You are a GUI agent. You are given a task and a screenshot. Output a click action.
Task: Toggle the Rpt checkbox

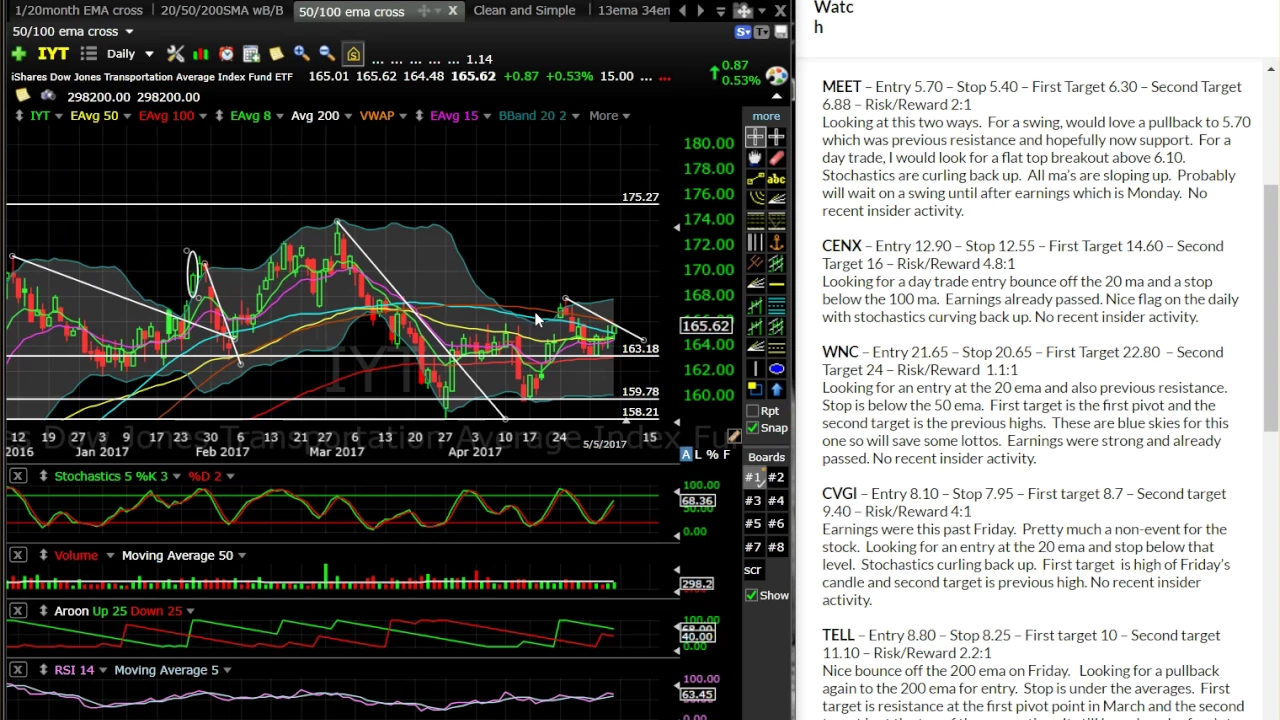753,411
